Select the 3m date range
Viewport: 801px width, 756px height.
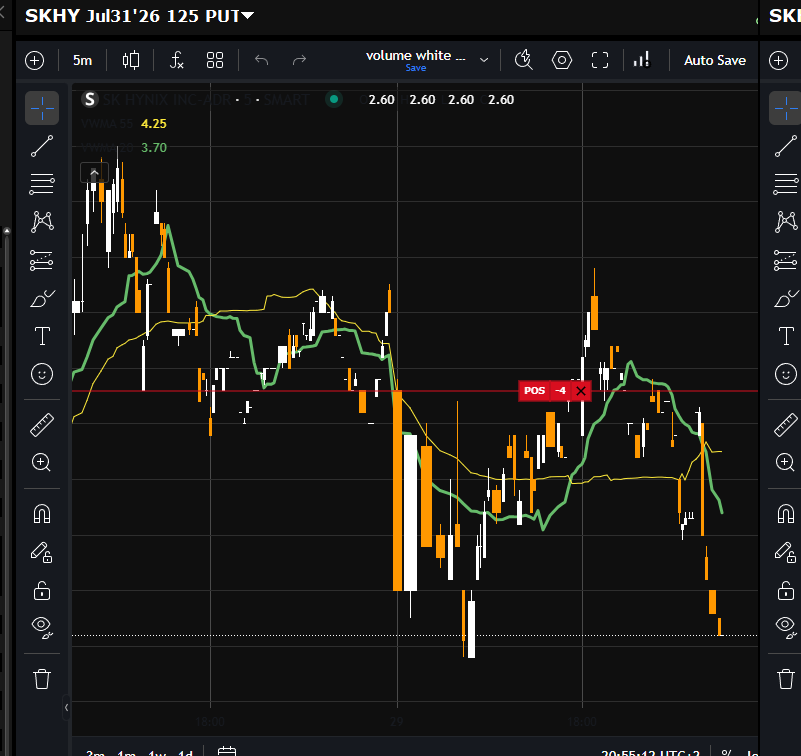(x=96, y=753)
